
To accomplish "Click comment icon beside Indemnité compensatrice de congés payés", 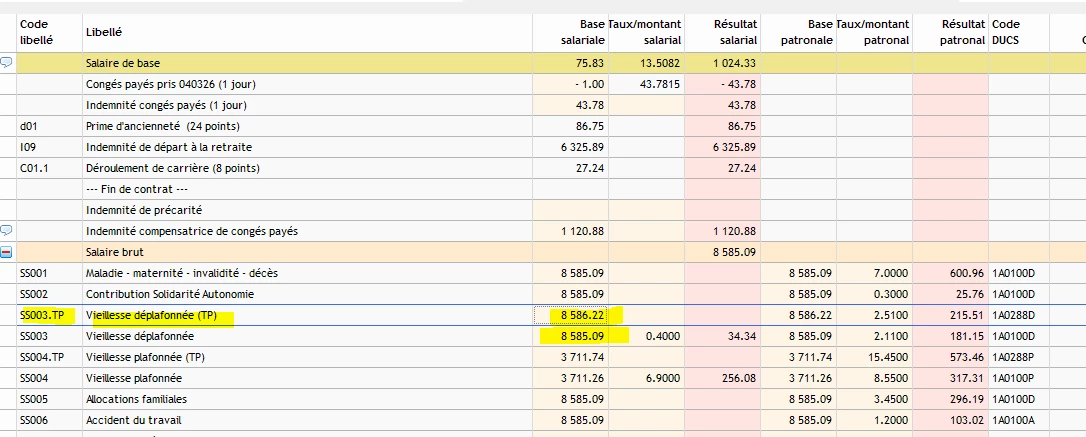I will point(7,231).
